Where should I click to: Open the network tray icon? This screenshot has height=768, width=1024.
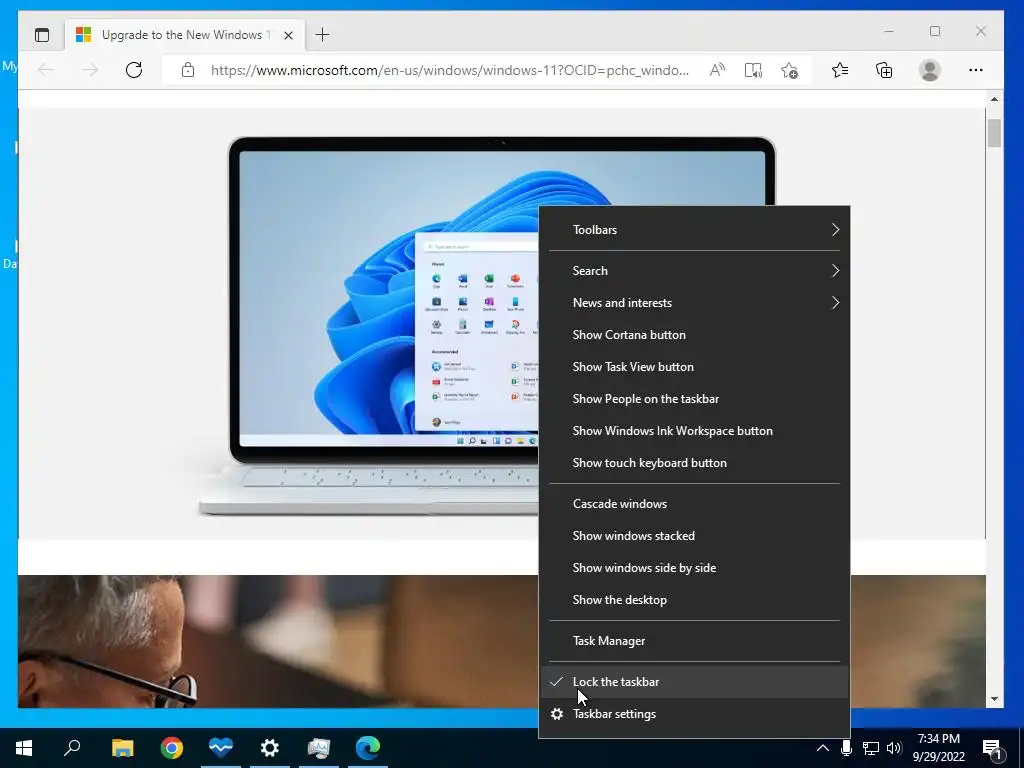(871, 748)
